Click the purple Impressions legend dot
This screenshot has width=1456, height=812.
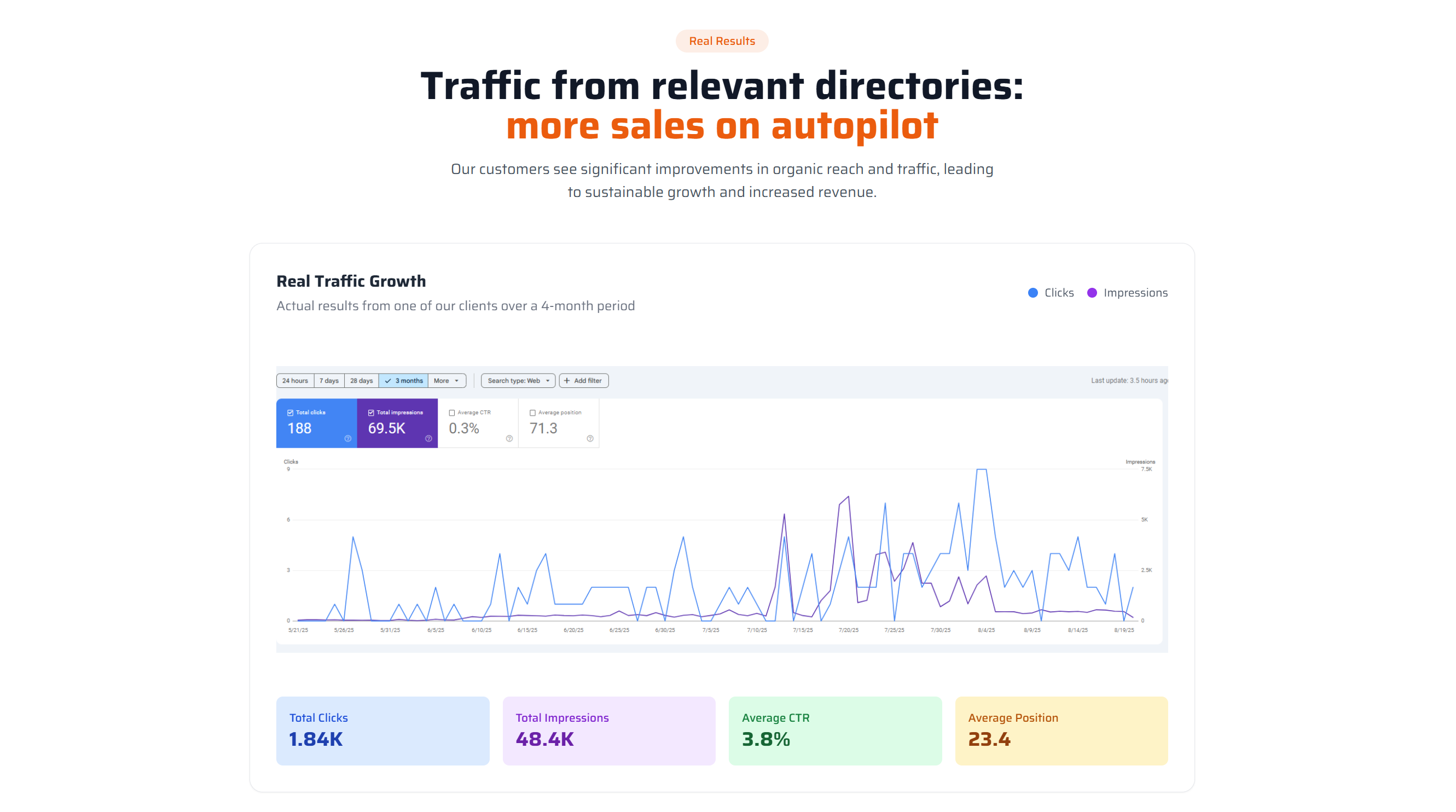pos(1092,293)
